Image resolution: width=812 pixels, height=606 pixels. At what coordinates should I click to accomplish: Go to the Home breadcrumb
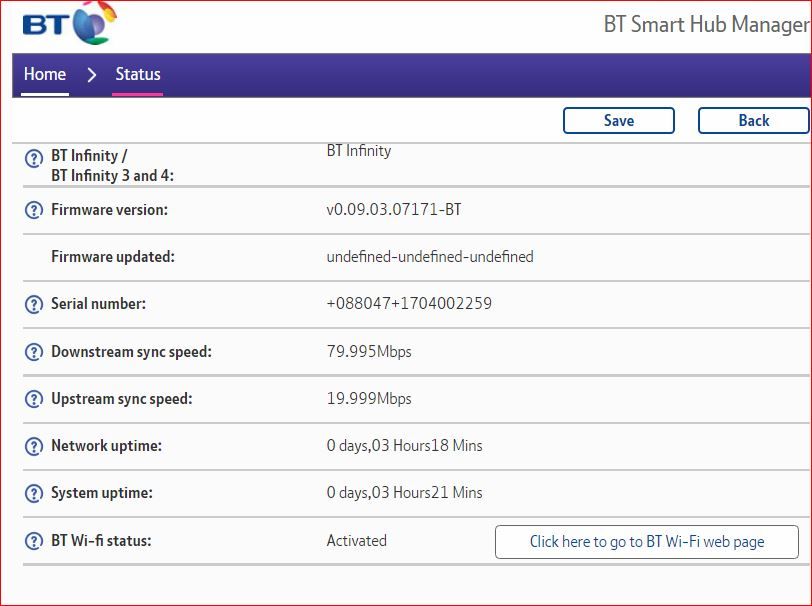click(45, 74)
